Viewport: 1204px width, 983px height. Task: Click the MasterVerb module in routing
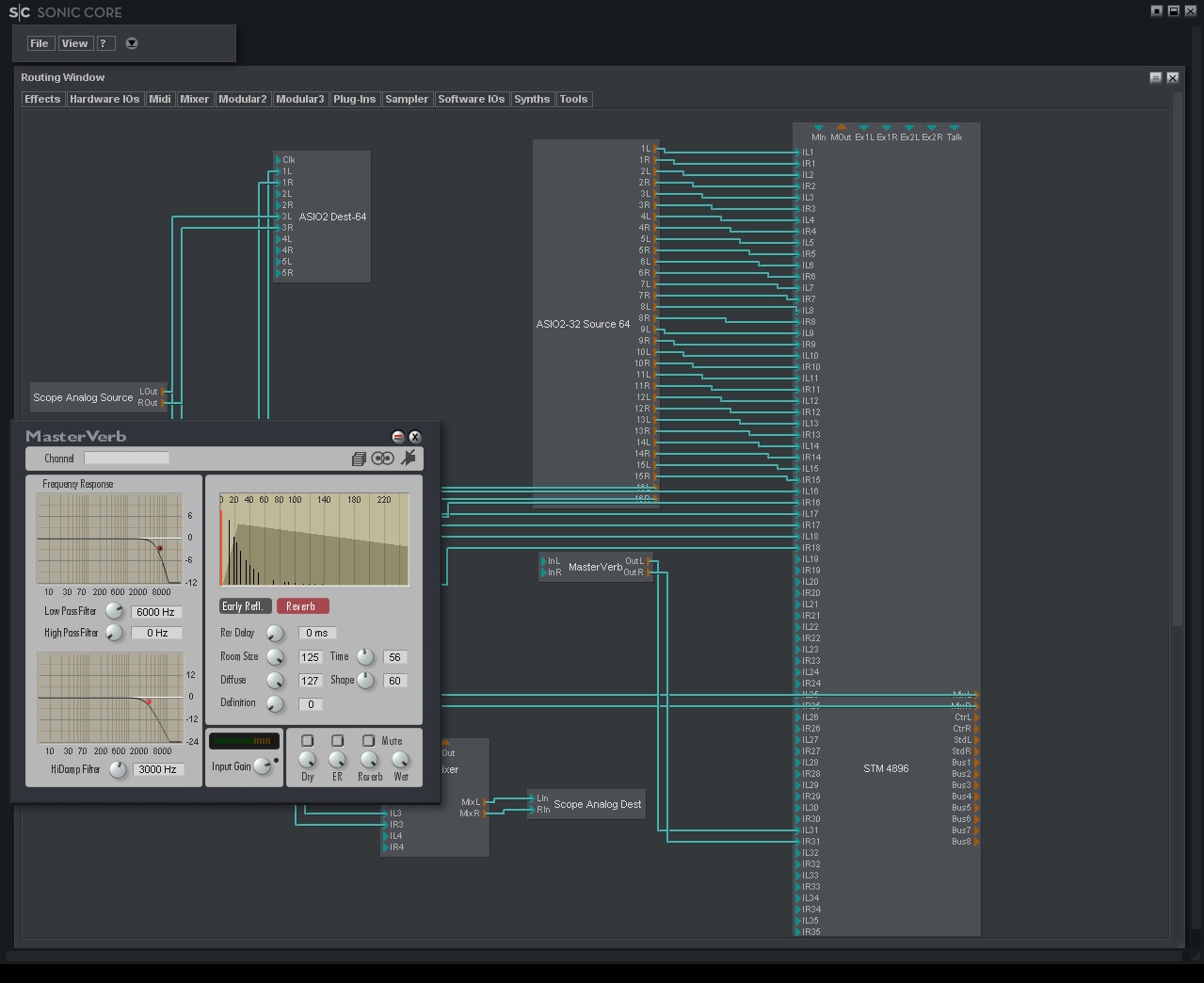point(595,567)
